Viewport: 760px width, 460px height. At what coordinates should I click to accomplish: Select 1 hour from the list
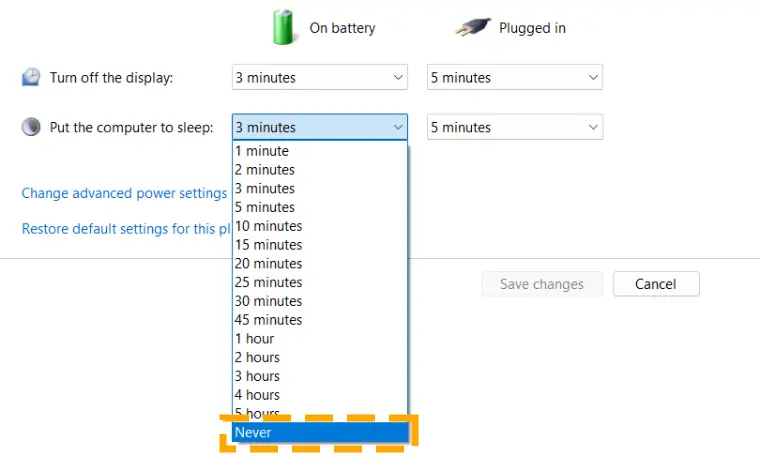pos(320,339)
